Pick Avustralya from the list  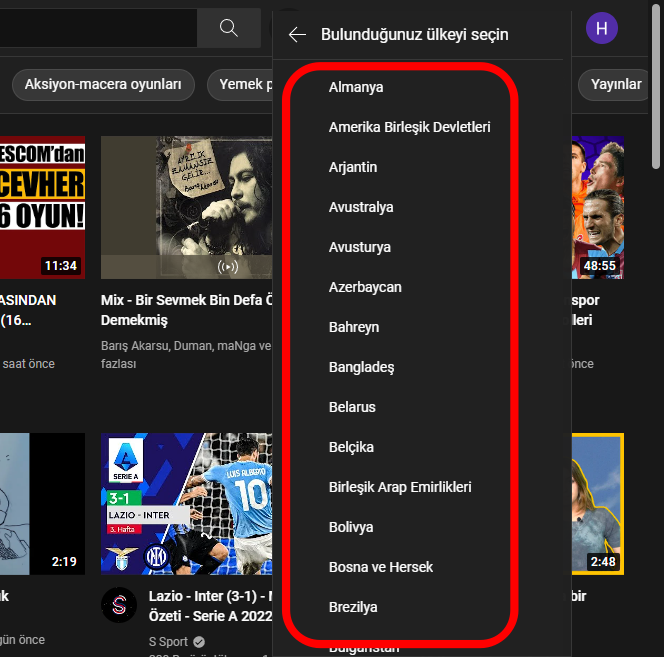tap(361, 207)
